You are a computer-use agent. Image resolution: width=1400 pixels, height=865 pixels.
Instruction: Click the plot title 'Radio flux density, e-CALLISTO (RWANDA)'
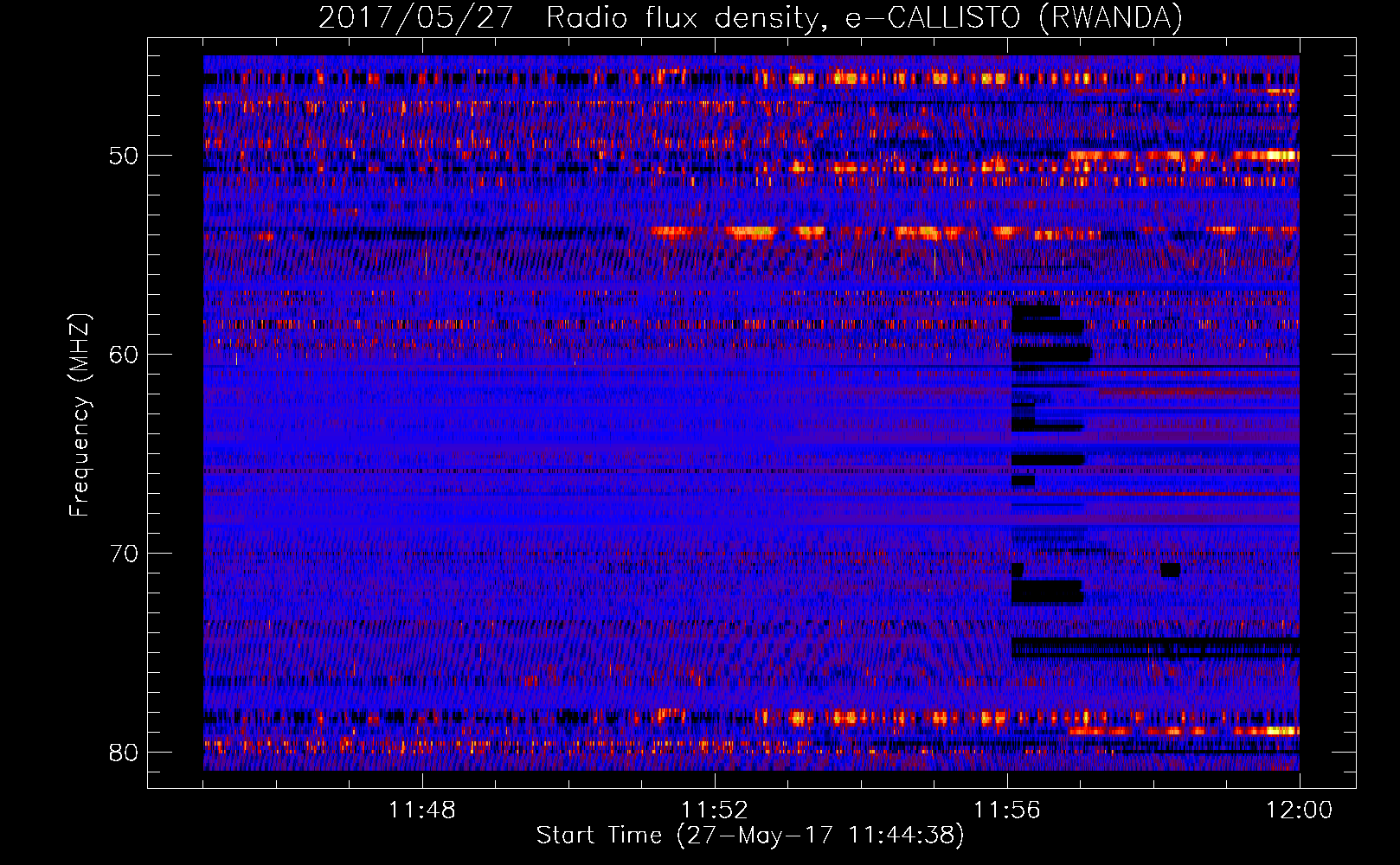pyautogui.click(x=864, y=18)
